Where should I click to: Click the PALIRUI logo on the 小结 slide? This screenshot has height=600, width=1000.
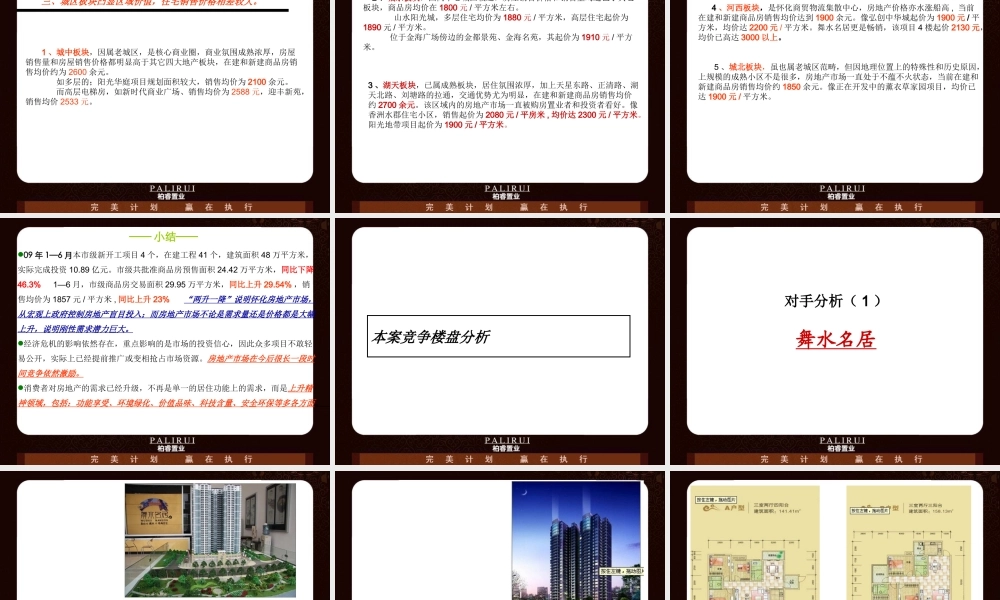[x=172, y=443]
